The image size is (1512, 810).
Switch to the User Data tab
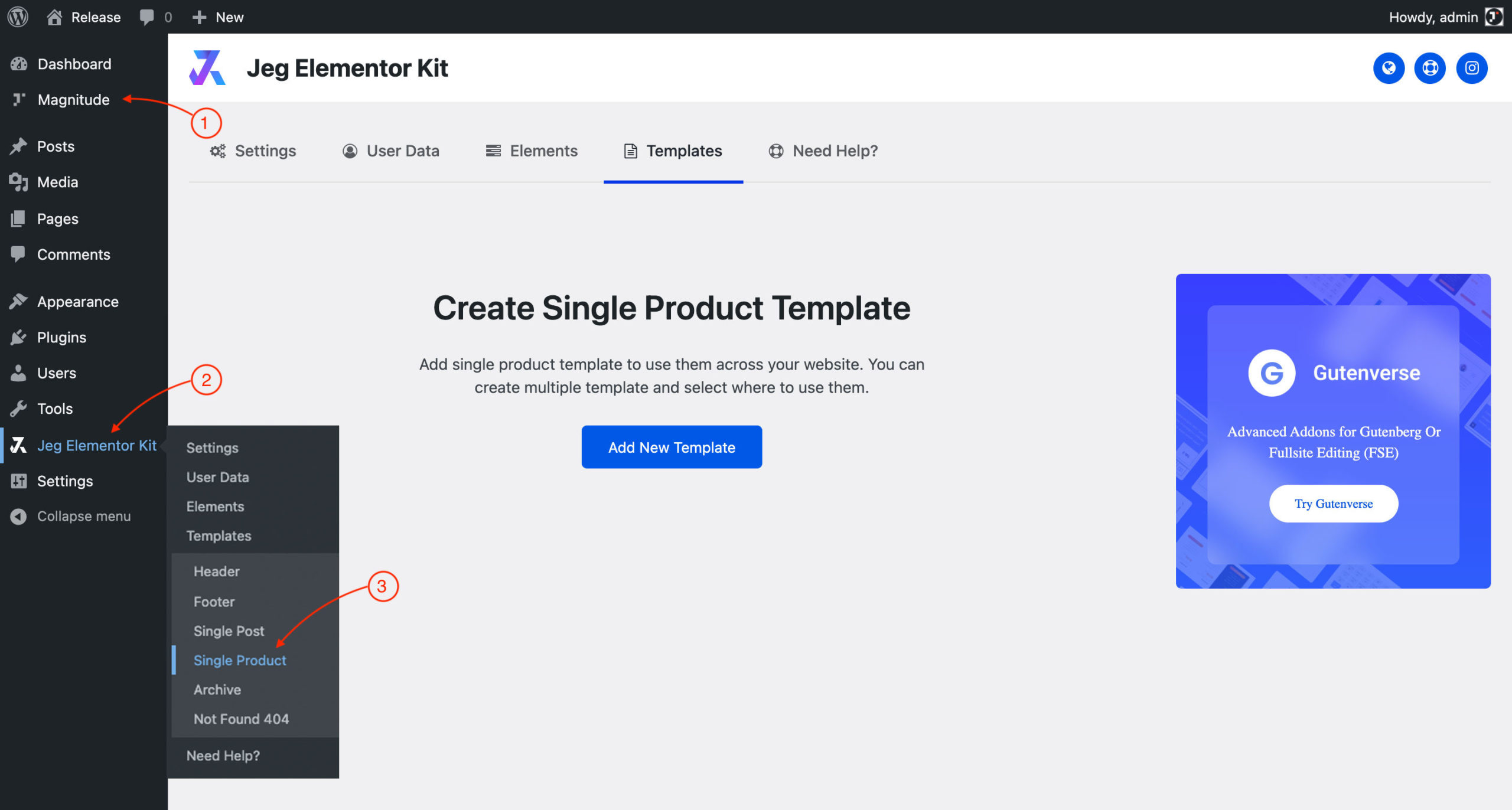tap(391, 151)
